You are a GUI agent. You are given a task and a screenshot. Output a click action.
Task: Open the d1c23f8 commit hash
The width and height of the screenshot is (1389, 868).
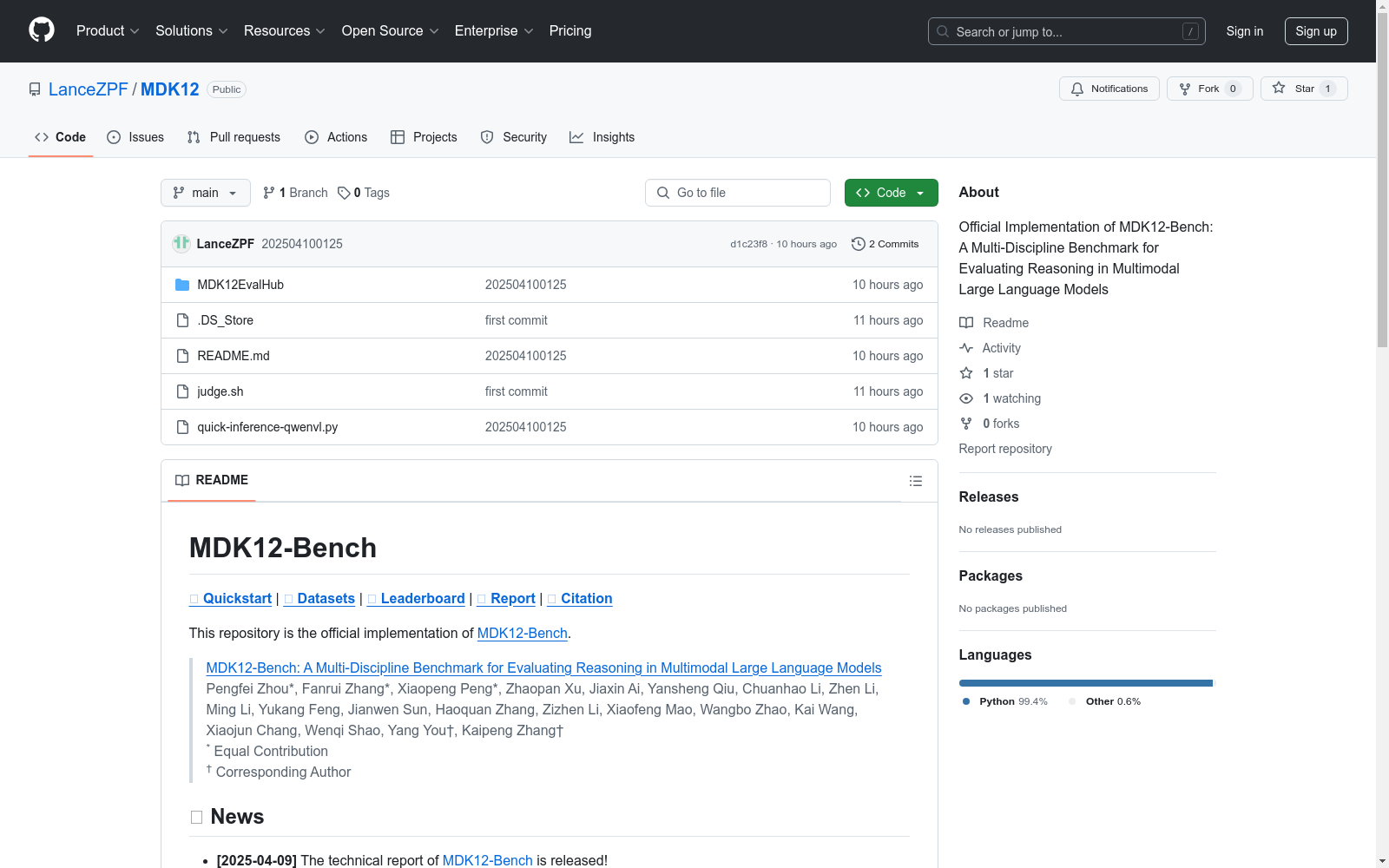click(749, 244)
